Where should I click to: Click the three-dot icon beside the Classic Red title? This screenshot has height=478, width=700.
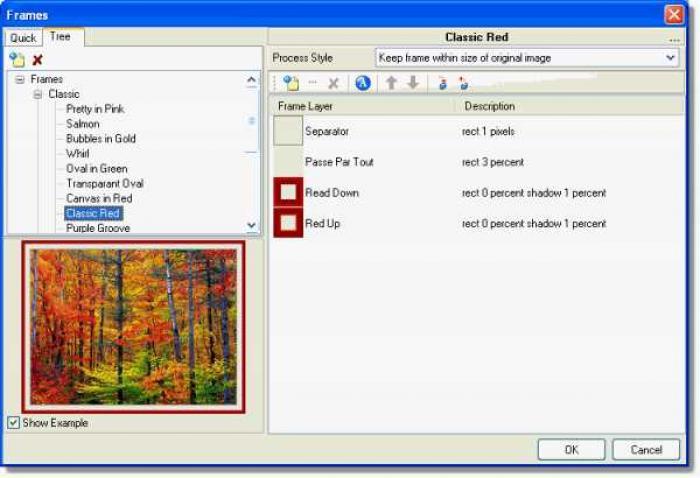pyautogui.click(x=674, y=40)
